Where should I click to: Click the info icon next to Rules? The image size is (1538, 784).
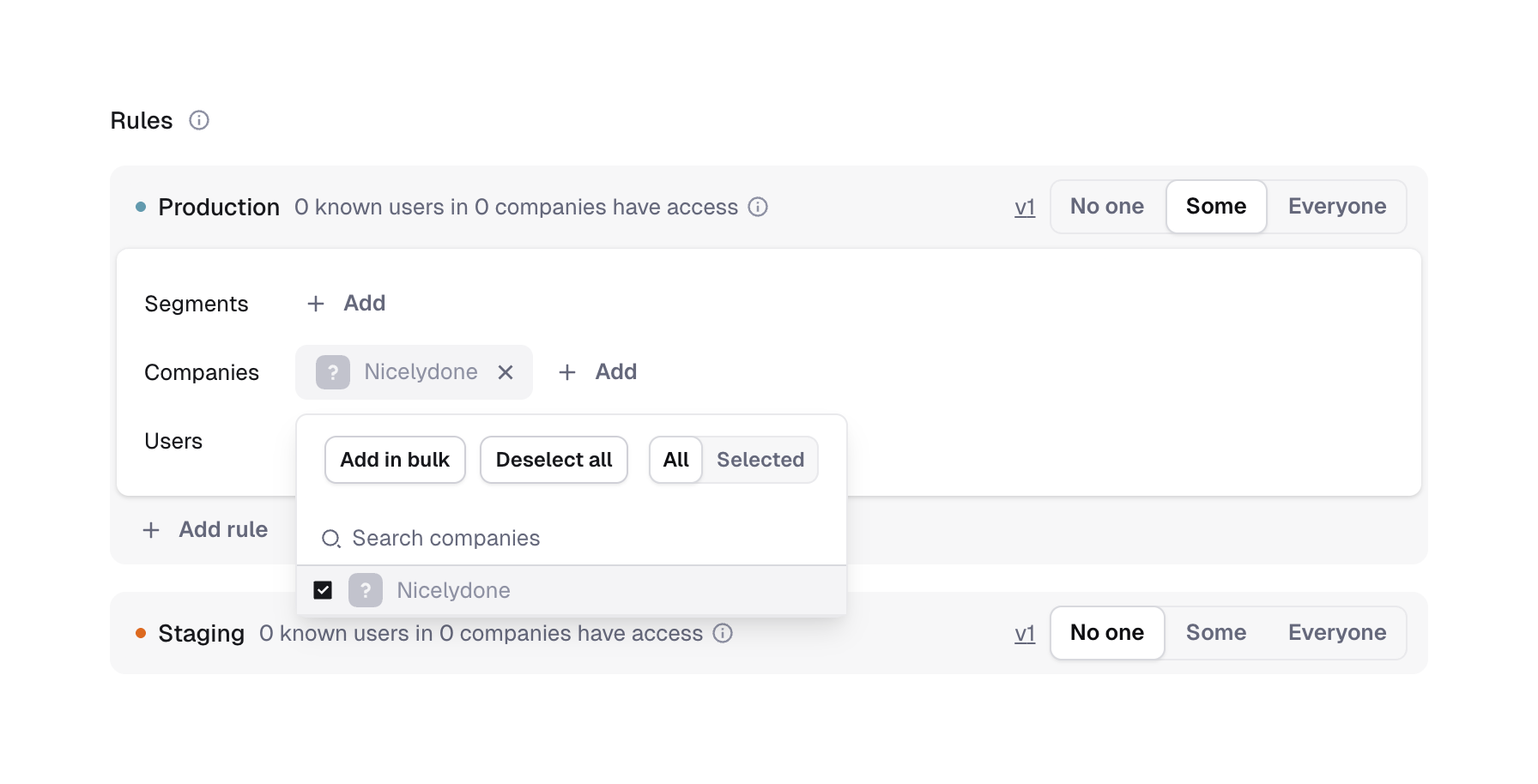tap(199, 120)
